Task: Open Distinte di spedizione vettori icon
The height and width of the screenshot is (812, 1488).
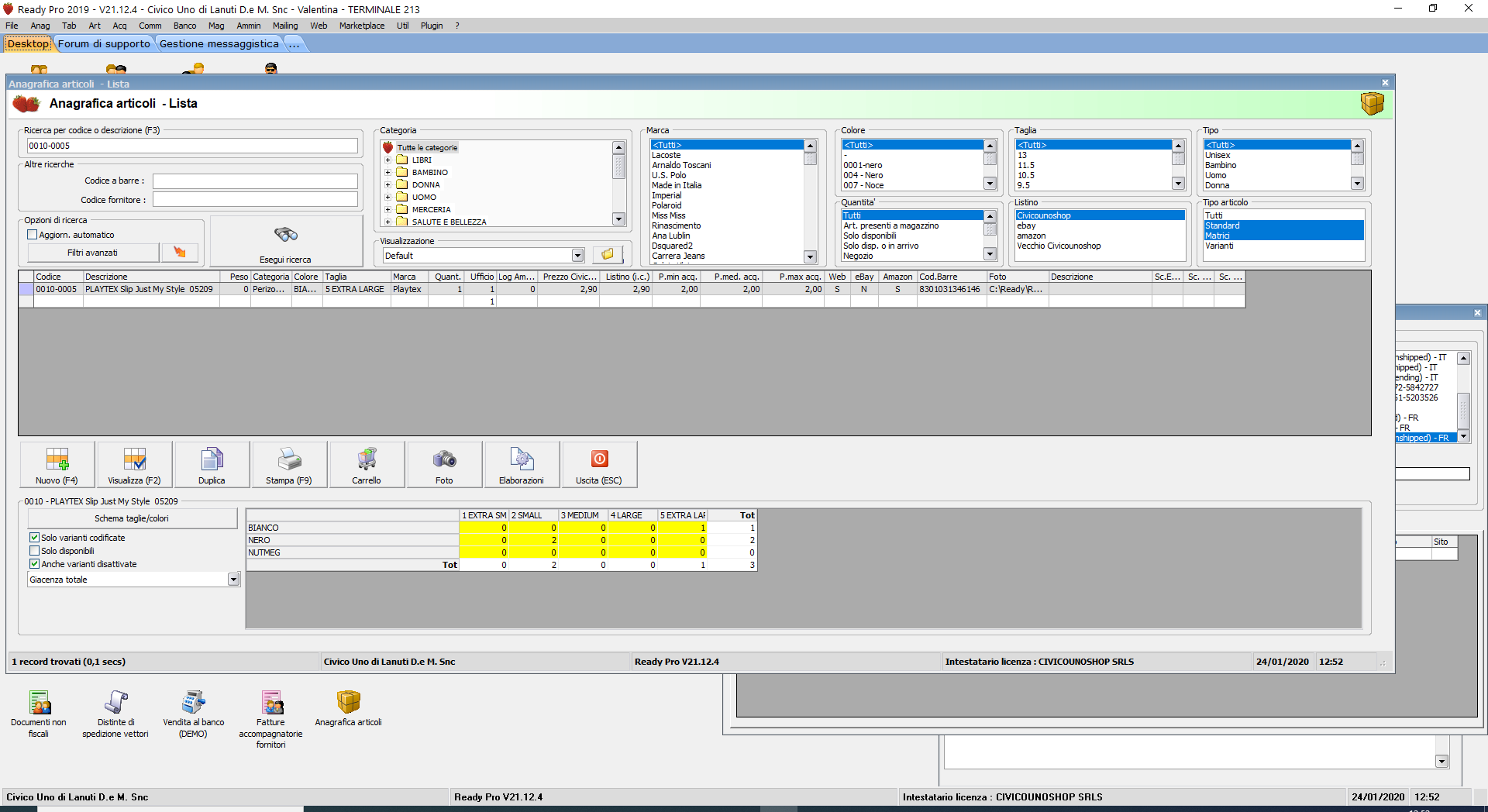Action: (x=115, y=714)
